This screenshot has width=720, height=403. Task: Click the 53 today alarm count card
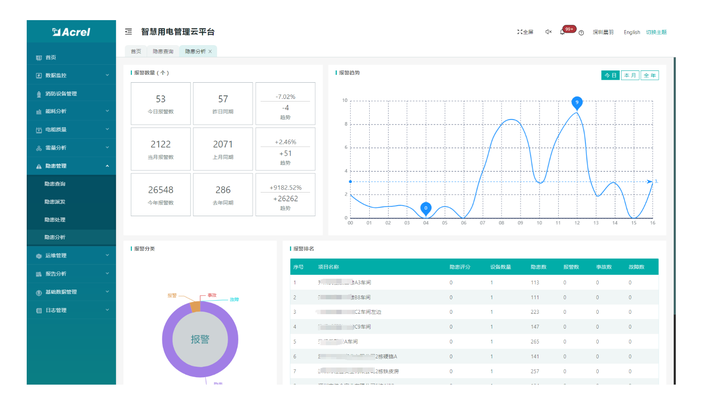(x=161, y=104)
